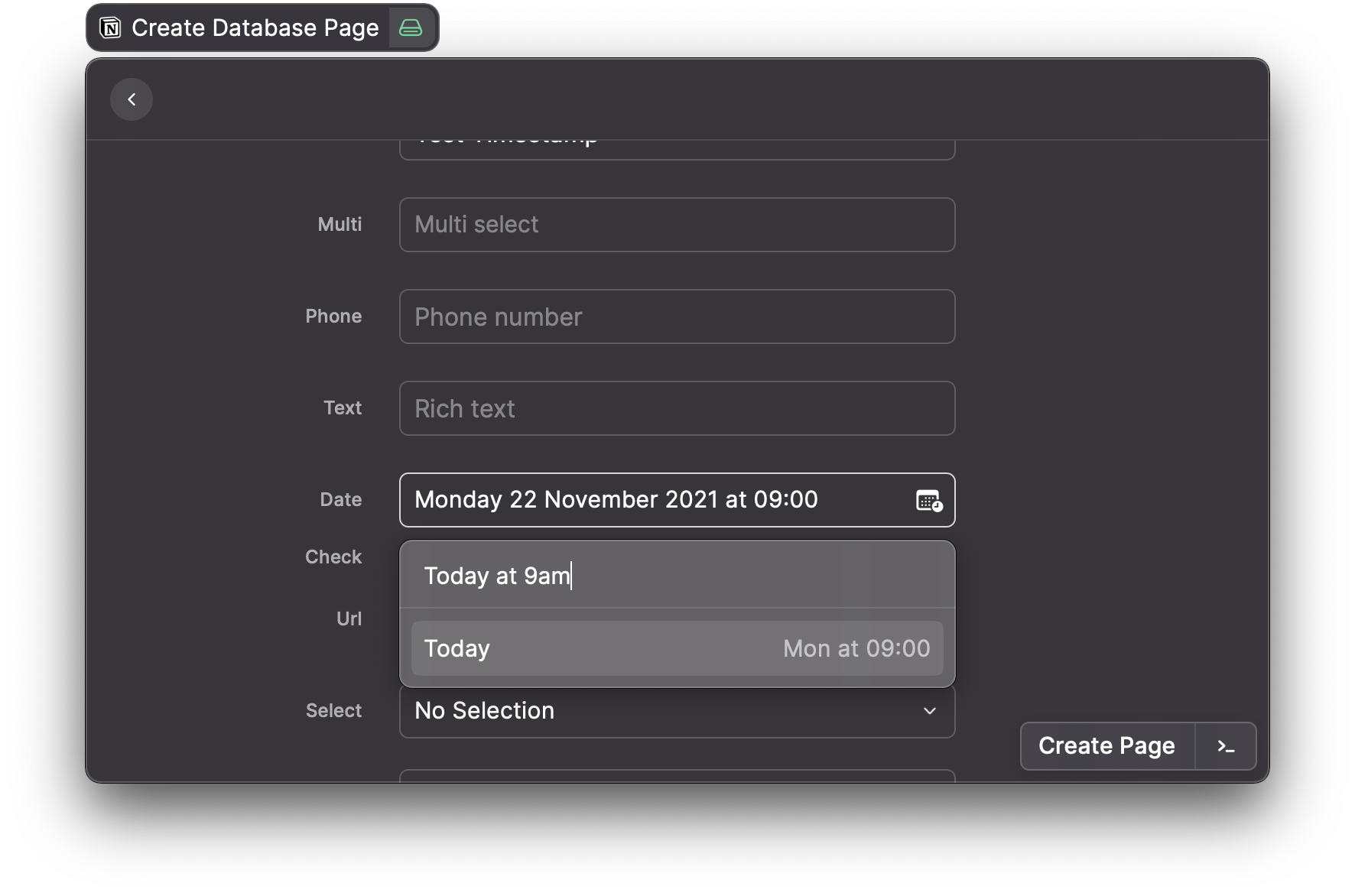Click the Phone number field
The height and width of the screenshot is (896, 1355).
coord(677,316)
